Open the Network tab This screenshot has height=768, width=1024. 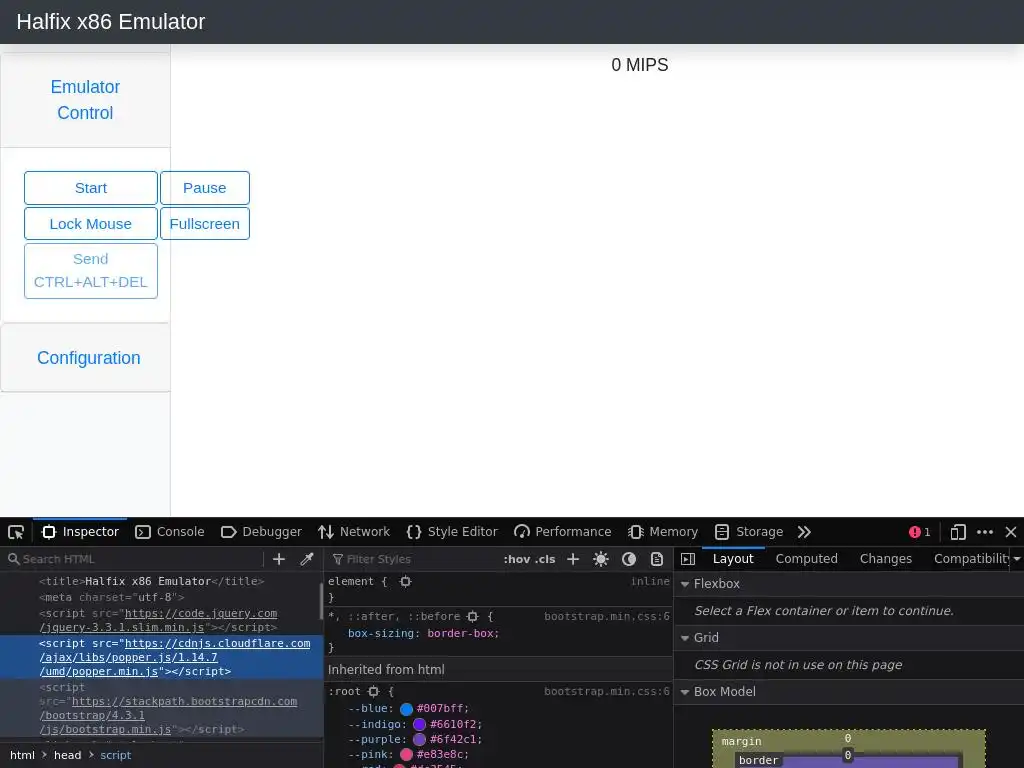tap(354, 532)
